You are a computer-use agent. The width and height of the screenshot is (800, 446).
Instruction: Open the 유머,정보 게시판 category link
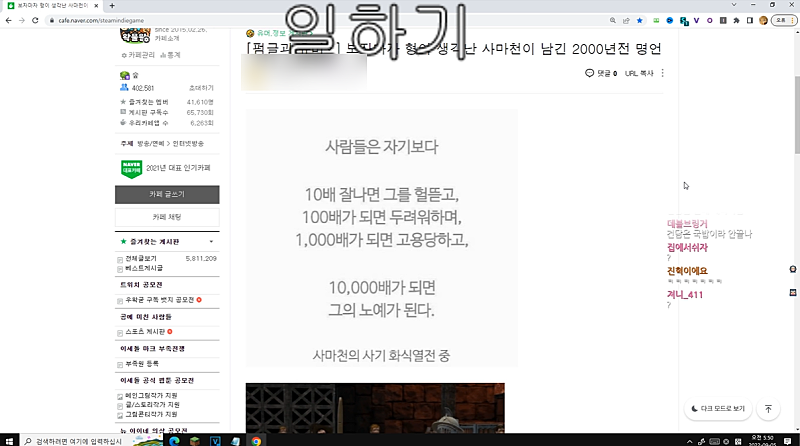coord(283,33)
